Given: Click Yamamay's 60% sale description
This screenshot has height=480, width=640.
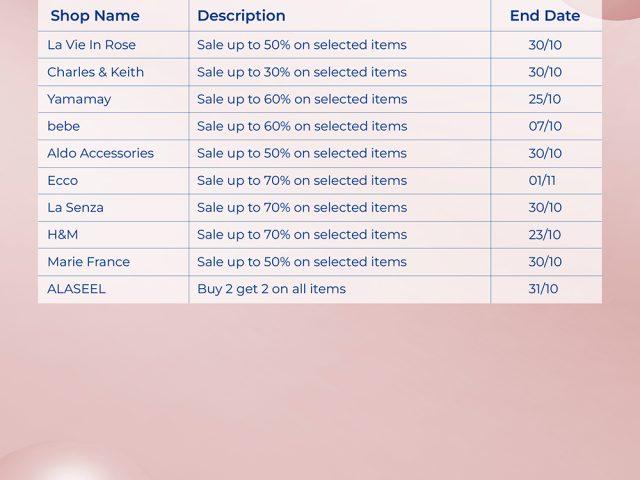Looking at the screenshot, I should coord(302,99).
